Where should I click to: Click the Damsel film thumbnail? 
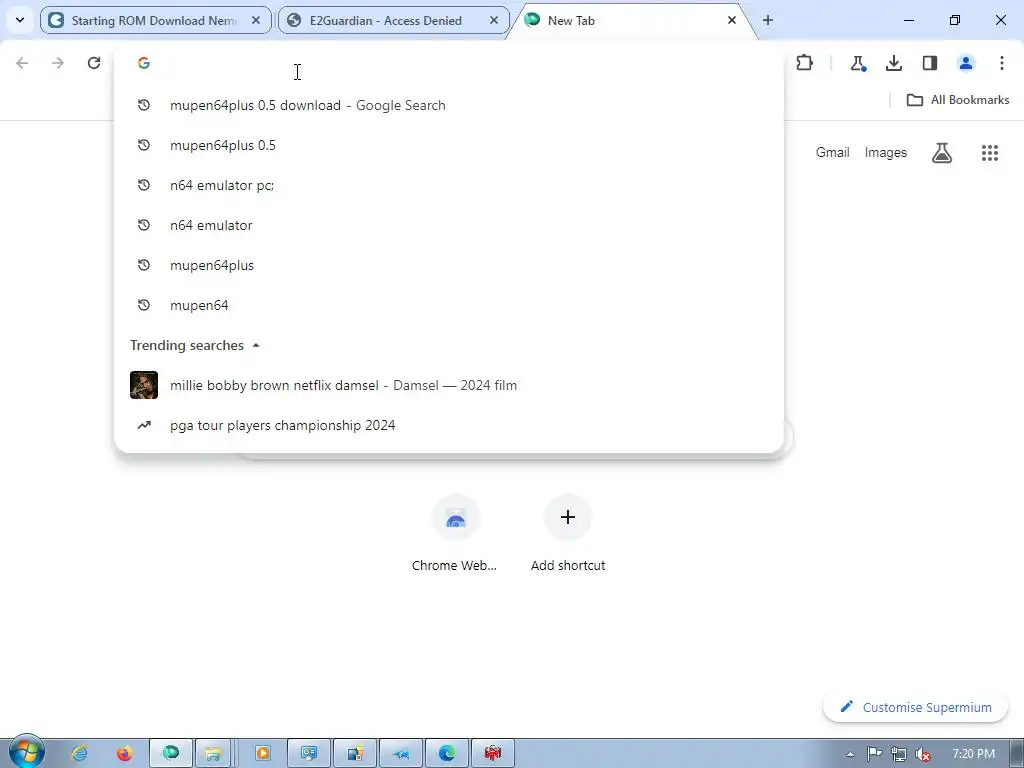coord(144,385)
